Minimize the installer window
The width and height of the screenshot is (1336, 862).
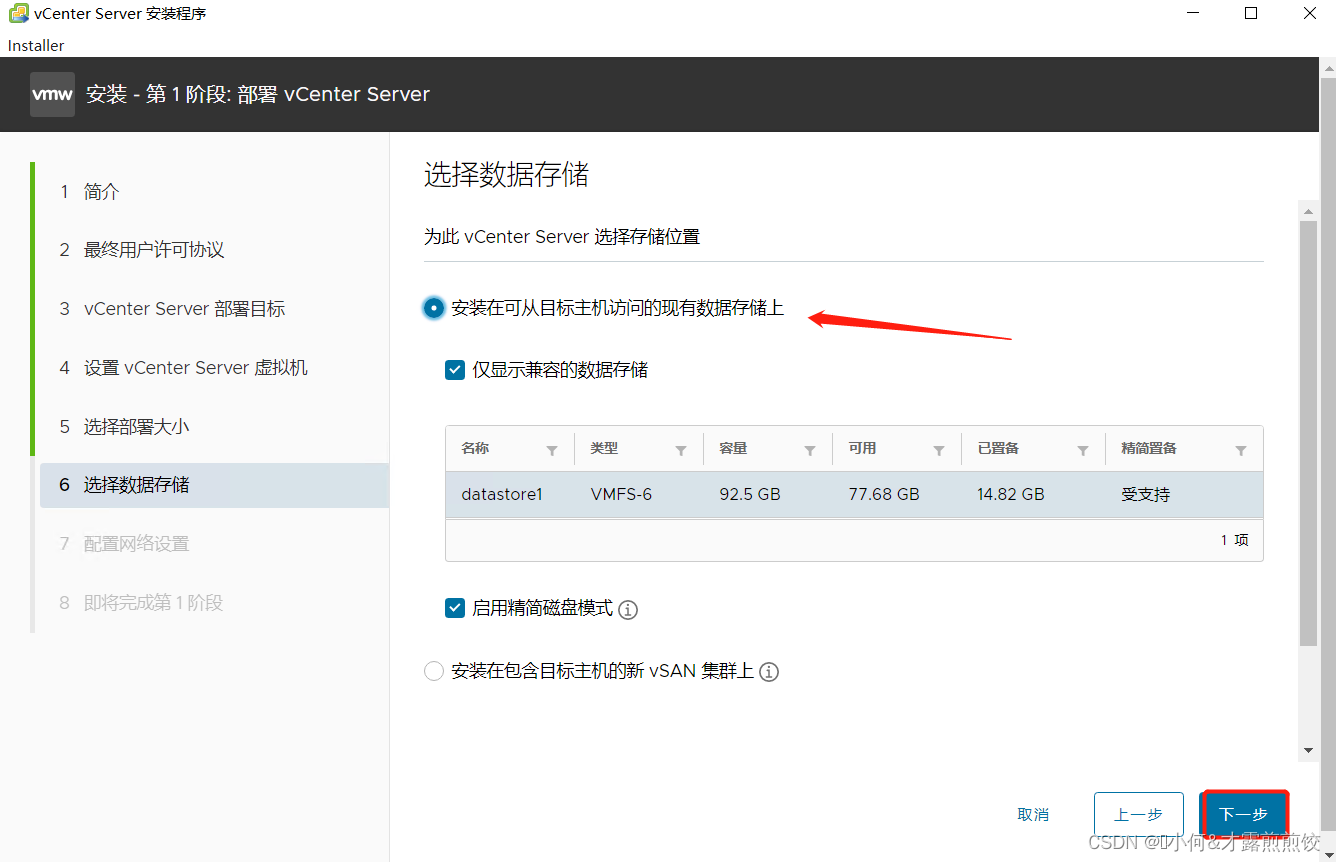click(1192, 14)
